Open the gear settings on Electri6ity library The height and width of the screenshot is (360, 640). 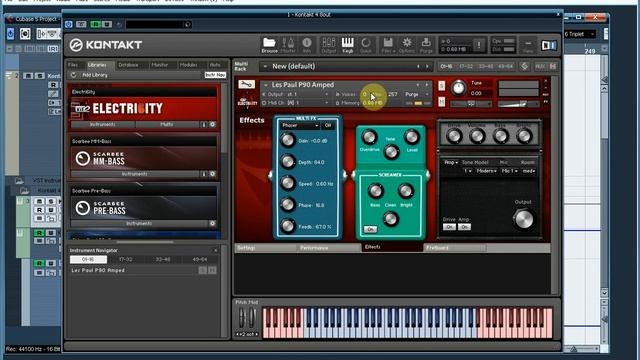(212, 124)
